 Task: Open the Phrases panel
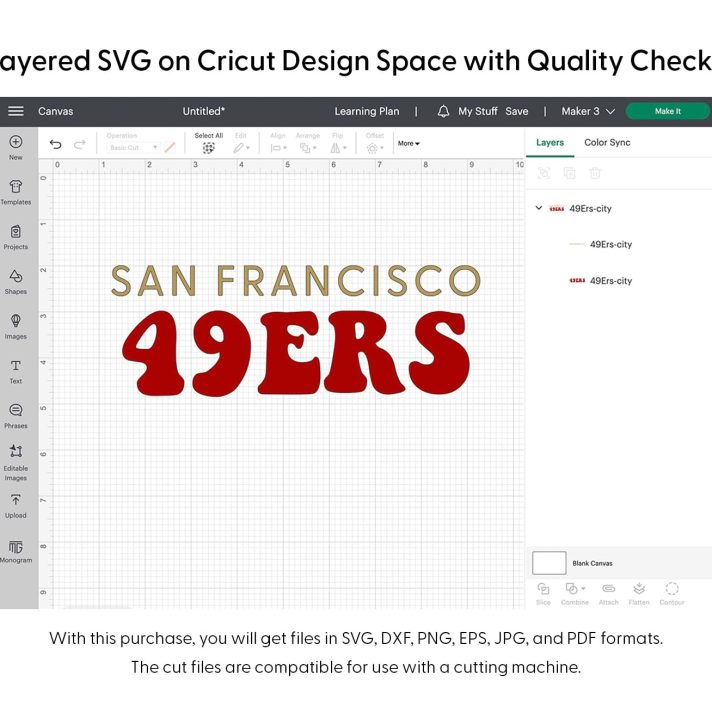tap(16, 416)
